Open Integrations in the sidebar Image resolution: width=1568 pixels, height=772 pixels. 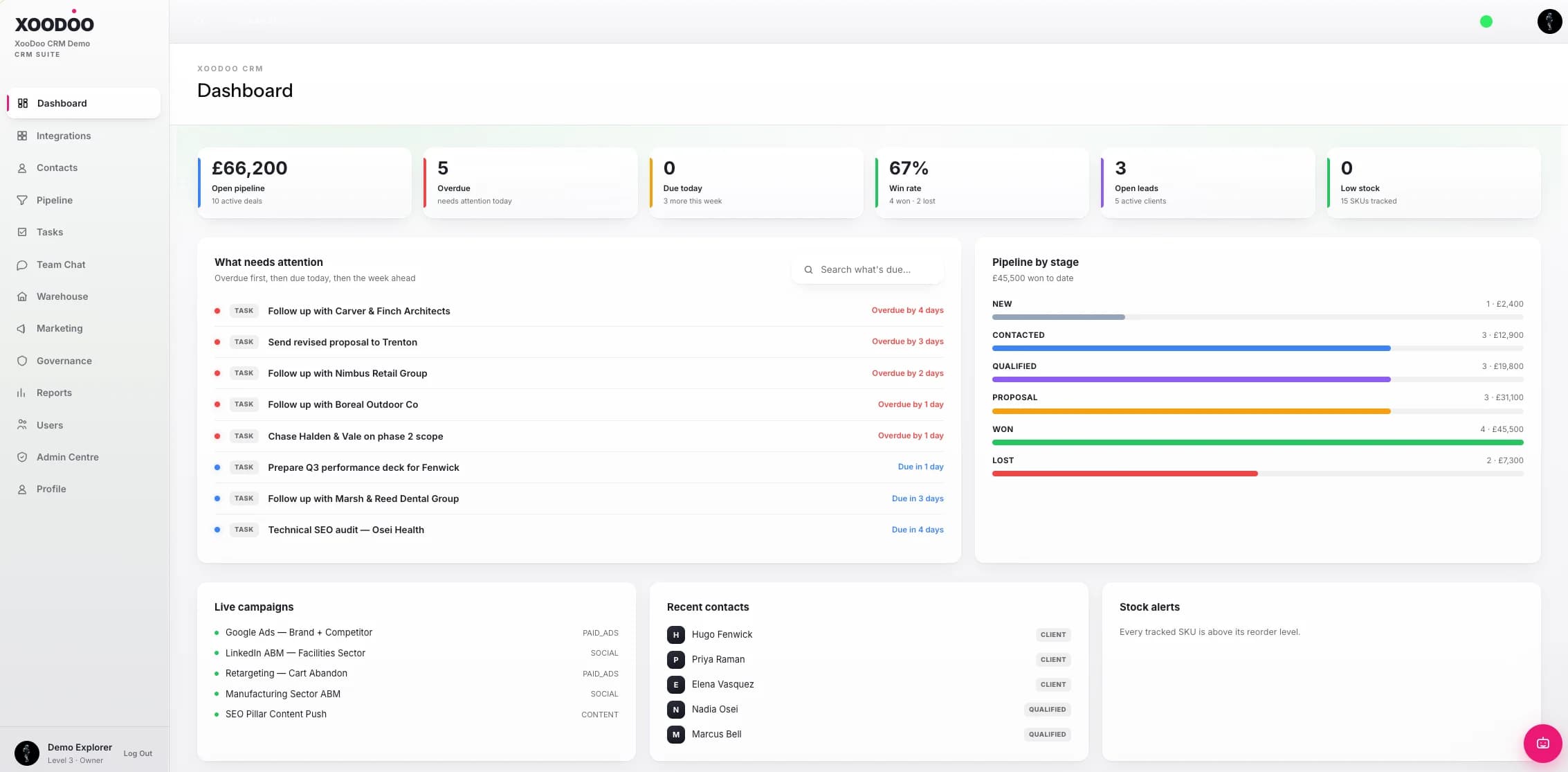[x=84, y=136]
